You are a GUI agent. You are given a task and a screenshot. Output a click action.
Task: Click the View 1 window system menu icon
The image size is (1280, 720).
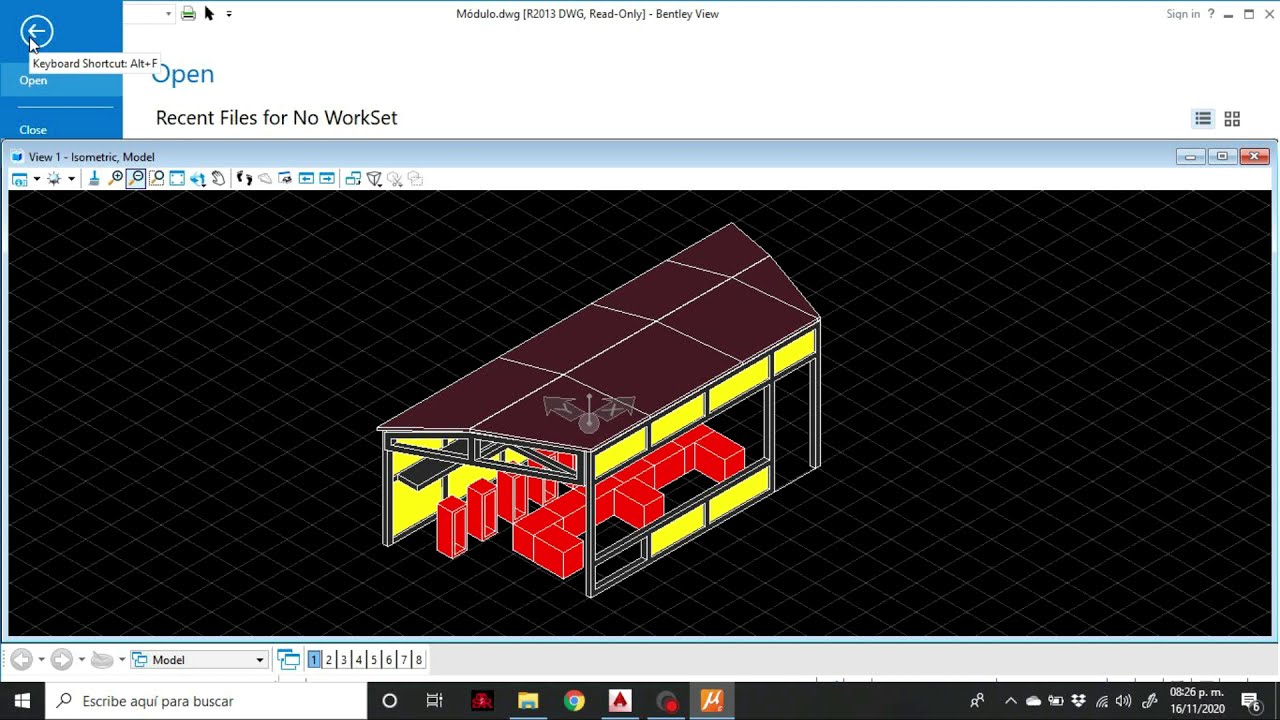[17, 157]
